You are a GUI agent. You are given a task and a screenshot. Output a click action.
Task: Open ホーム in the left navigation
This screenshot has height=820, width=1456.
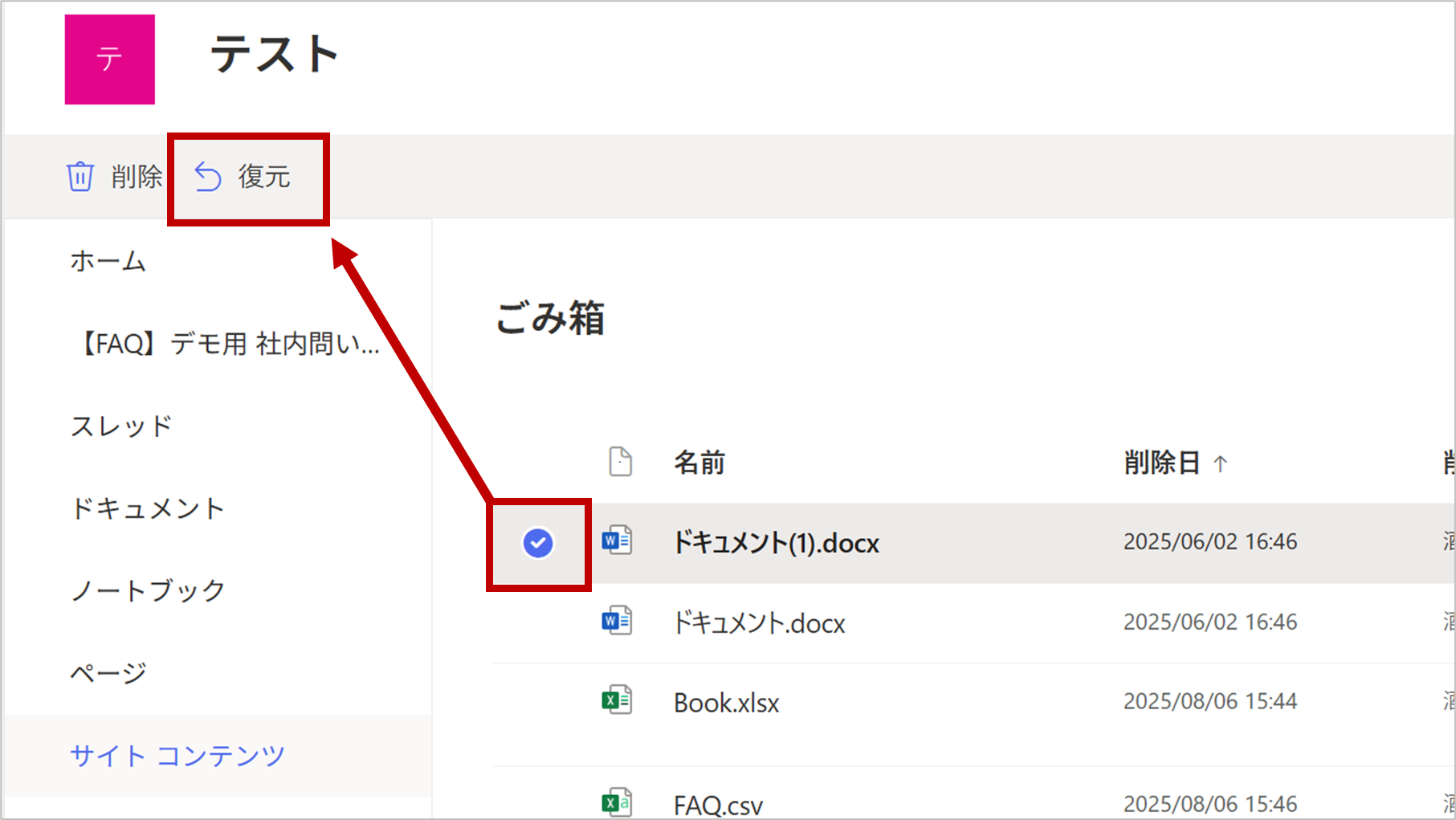coord(108,261)
